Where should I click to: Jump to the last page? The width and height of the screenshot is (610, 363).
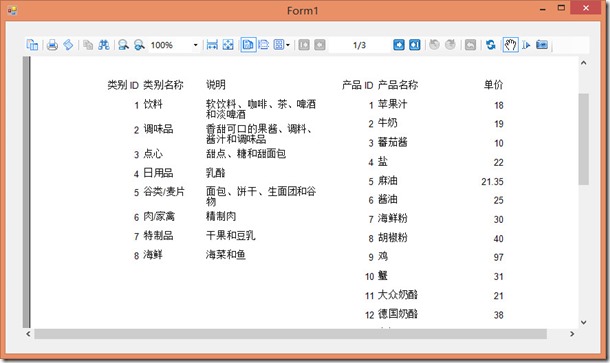(415, 45)
